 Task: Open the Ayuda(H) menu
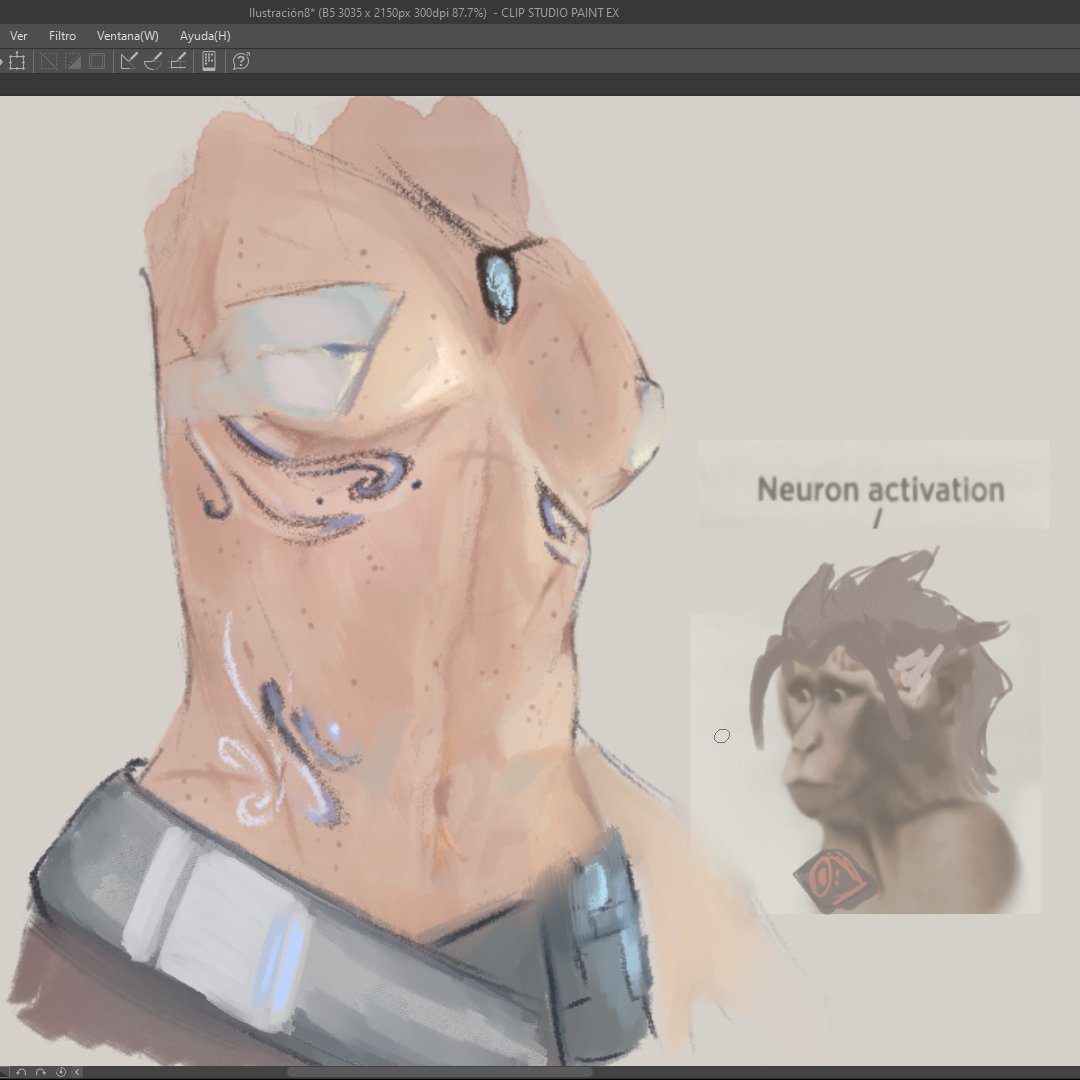205,36
